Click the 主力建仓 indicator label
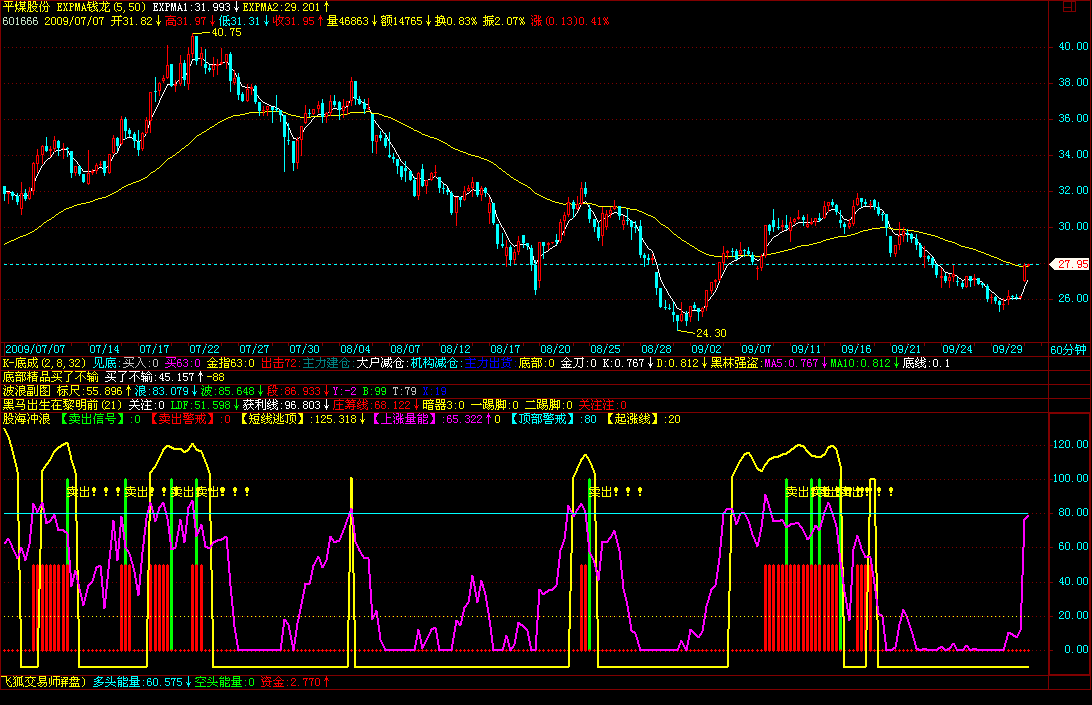The image size is (1092, 705). point(326,363)
